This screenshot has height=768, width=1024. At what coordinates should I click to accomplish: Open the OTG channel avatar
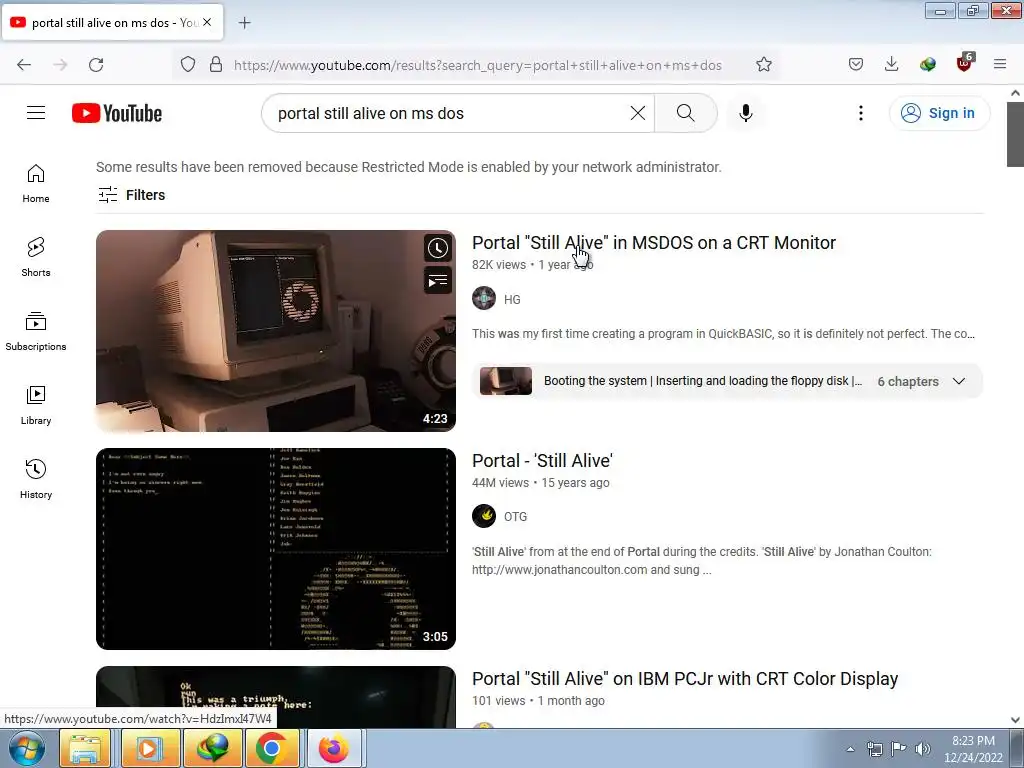click(x=484, y=516)
